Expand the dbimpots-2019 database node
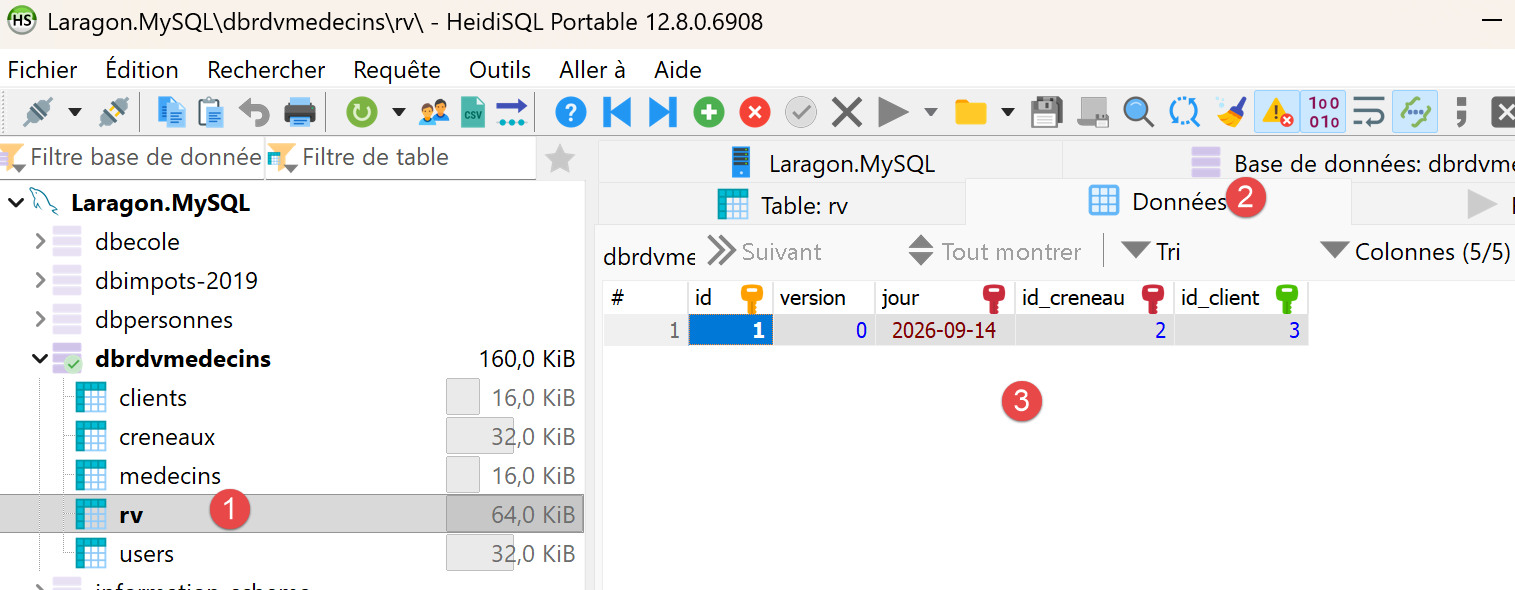The image size is (1515, 590). coord(40,281)
